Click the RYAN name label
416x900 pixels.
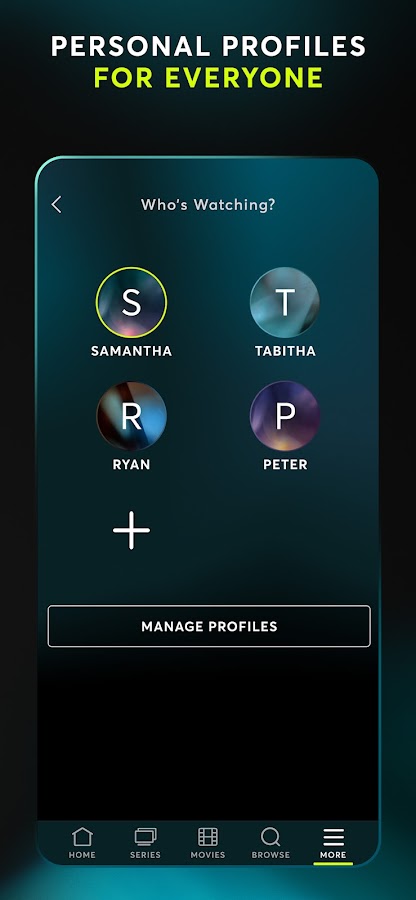[x=131, y=465]
